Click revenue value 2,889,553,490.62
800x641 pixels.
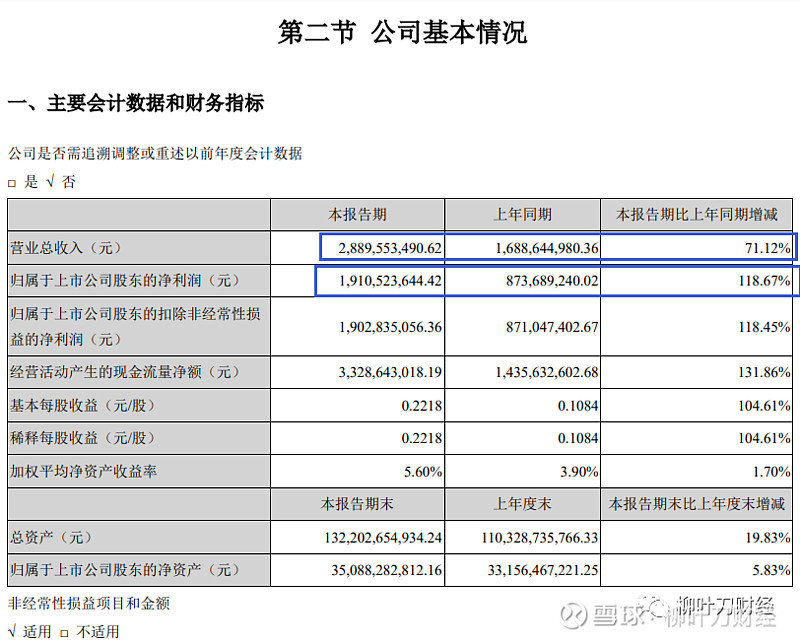pos(390,248)
